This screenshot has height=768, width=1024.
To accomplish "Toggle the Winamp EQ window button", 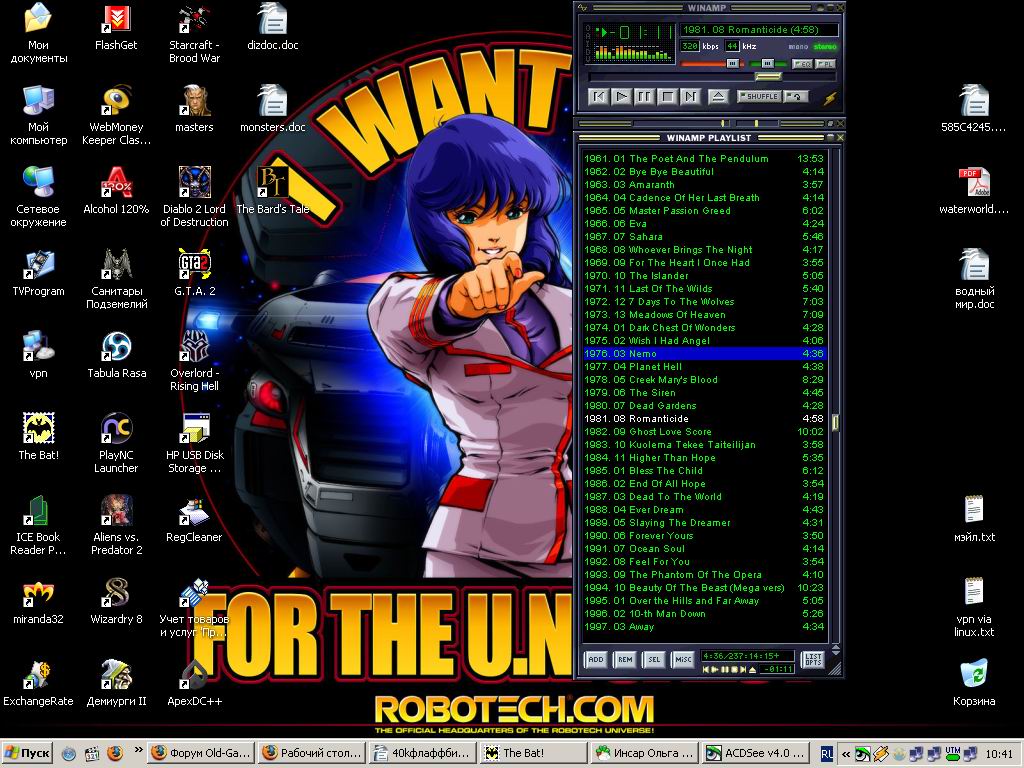I will point(801,64).
